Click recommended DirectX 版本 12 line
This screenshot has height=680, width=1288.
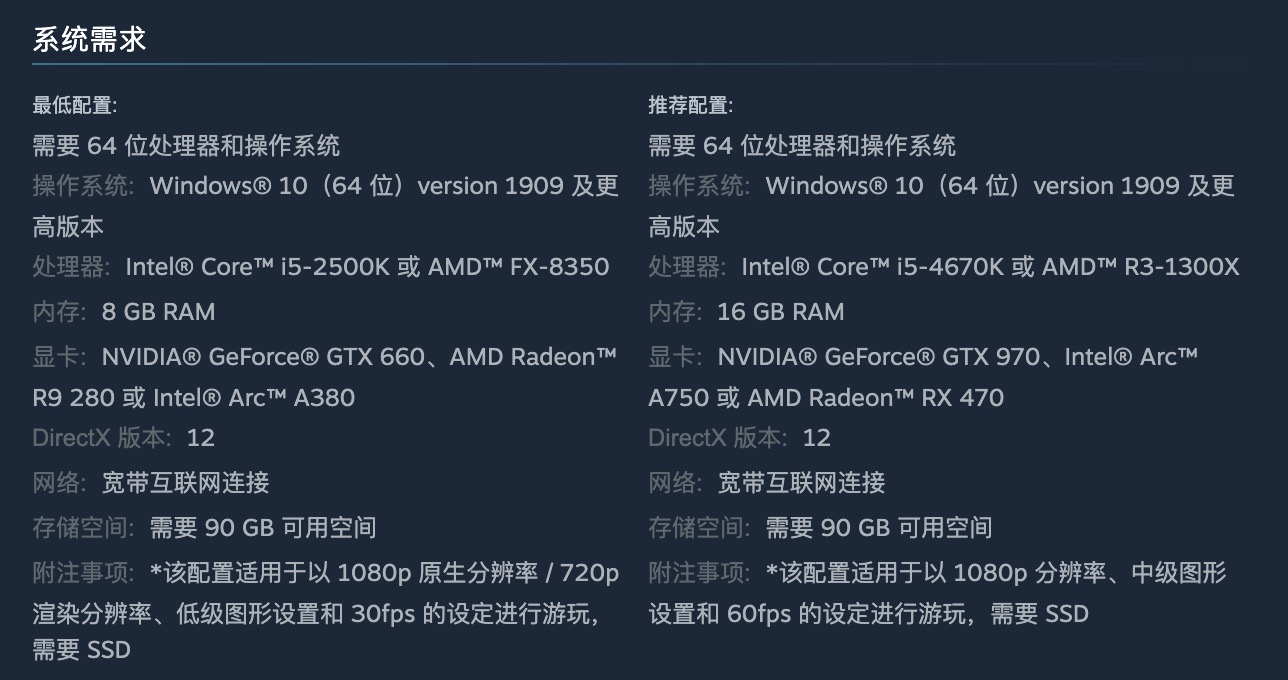pyautogui.click(x=740, y=438)
